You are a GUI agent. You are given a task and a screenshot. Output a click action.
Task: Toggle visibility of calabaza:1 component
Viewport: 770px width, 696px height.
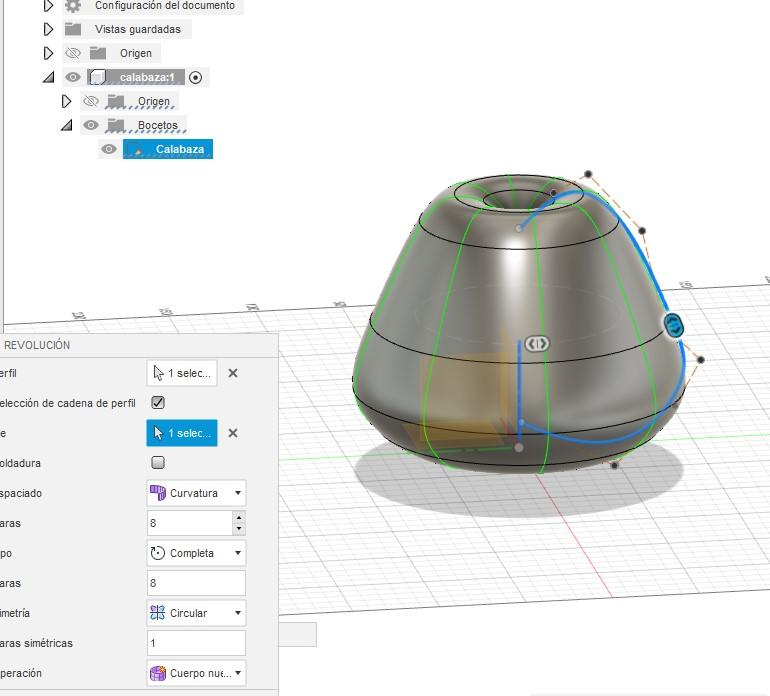tap(73, 77)
